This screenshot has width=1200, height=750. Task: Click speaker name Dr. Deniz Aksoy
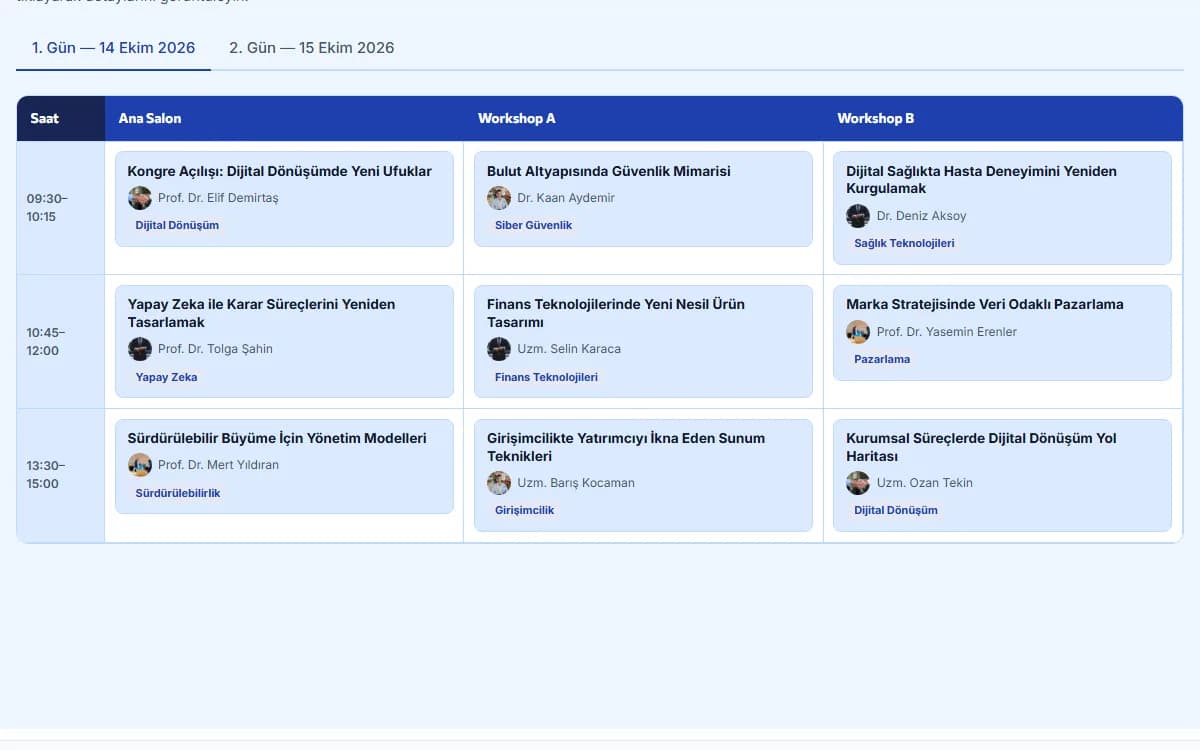point(922,216)
